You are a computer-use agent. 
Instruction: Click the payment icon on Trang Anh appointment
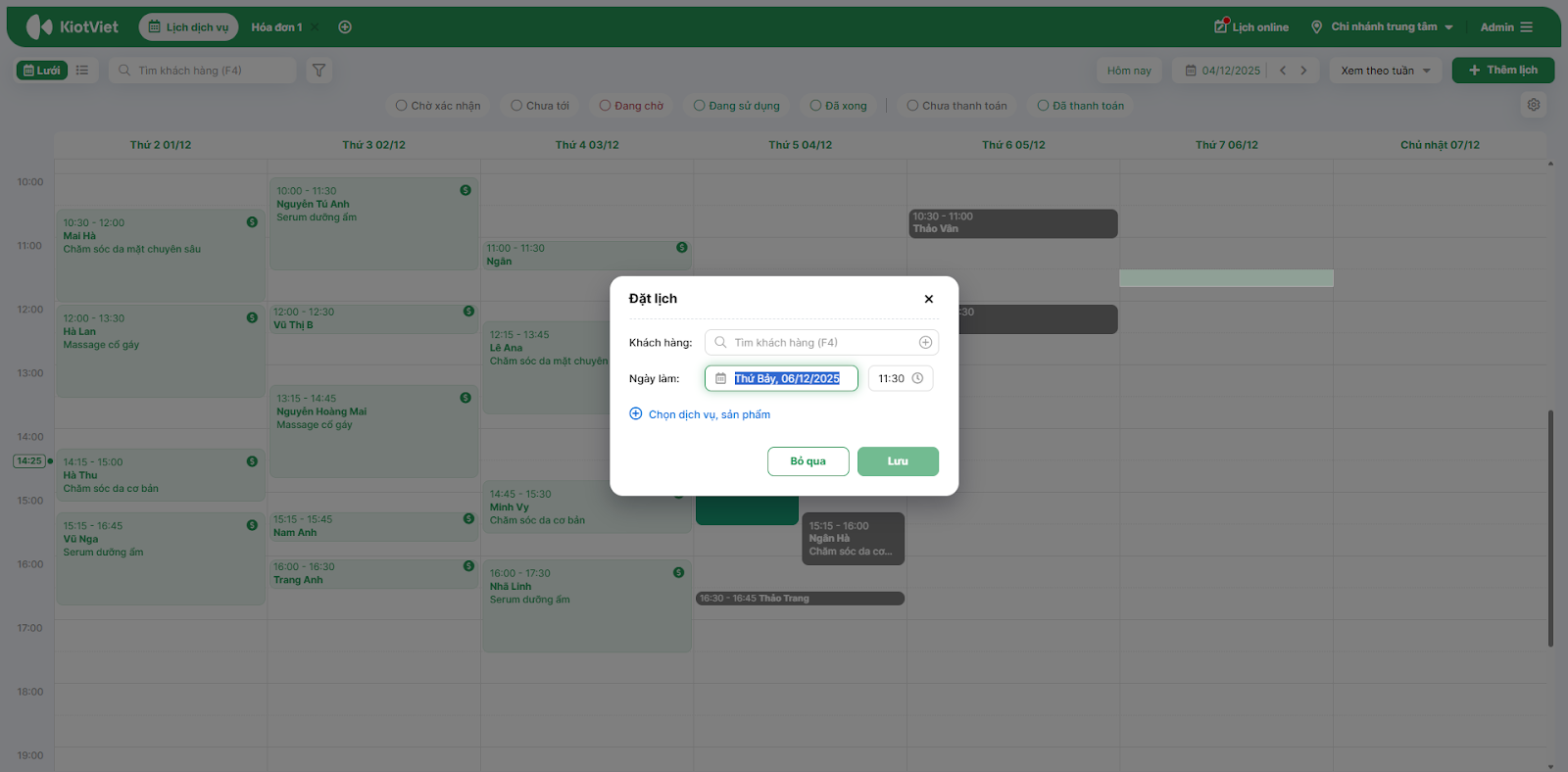(x=468, y=566)
